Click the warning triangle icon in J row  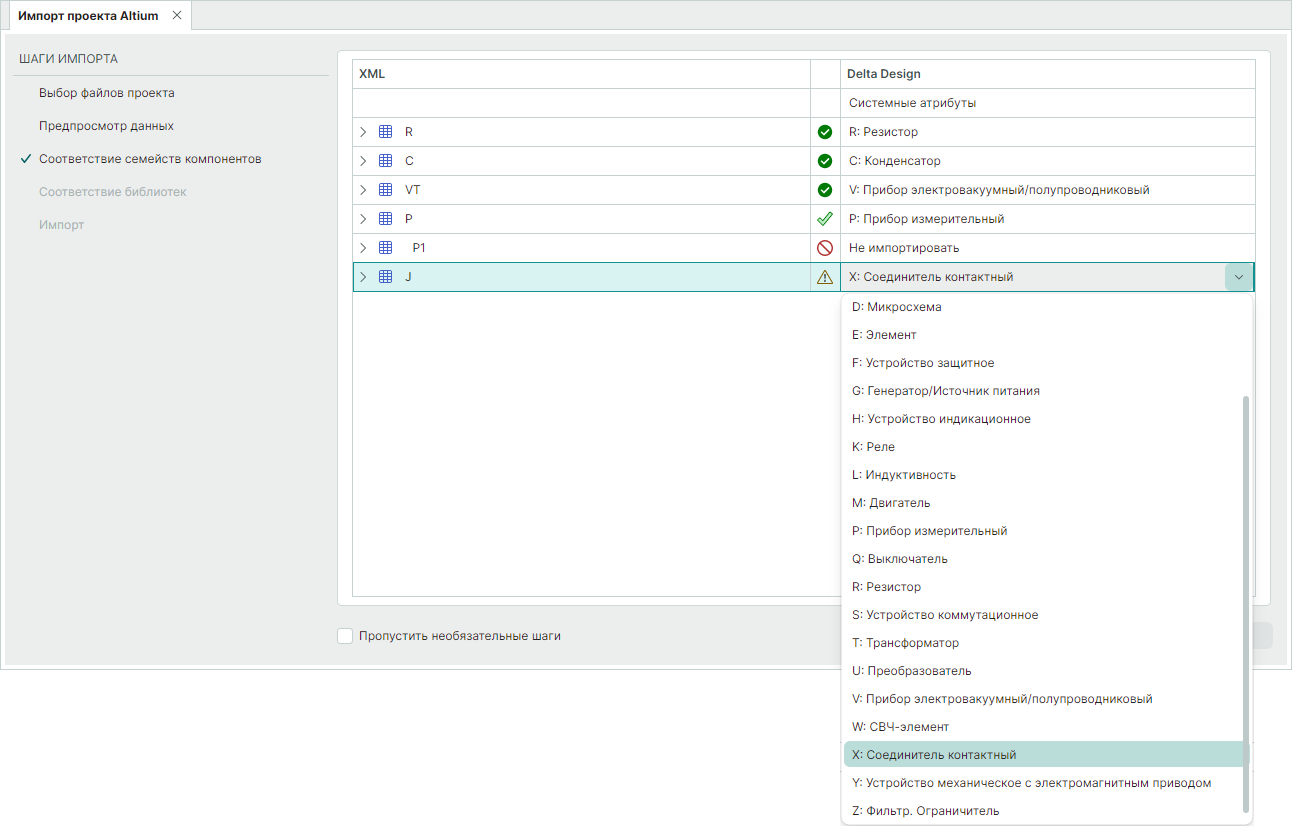(825, 277)
